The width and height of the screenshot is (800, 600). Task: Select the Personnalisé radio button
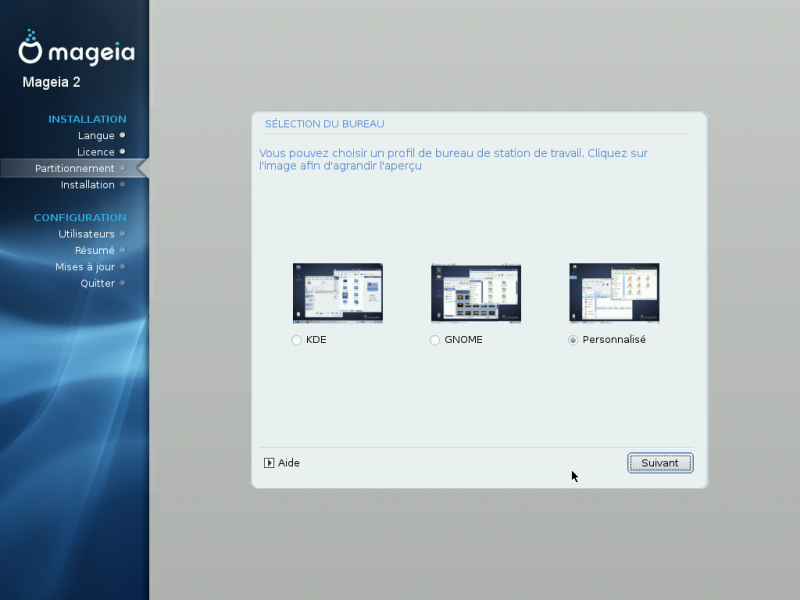[573, 340]
